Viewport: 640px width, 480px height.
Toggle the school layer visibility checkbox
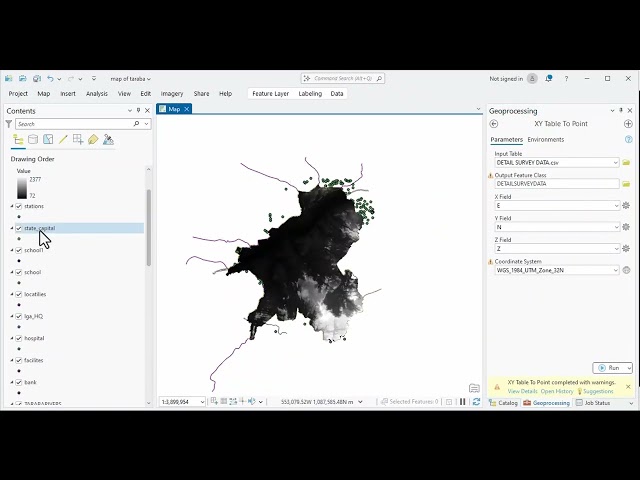(18, 272)
